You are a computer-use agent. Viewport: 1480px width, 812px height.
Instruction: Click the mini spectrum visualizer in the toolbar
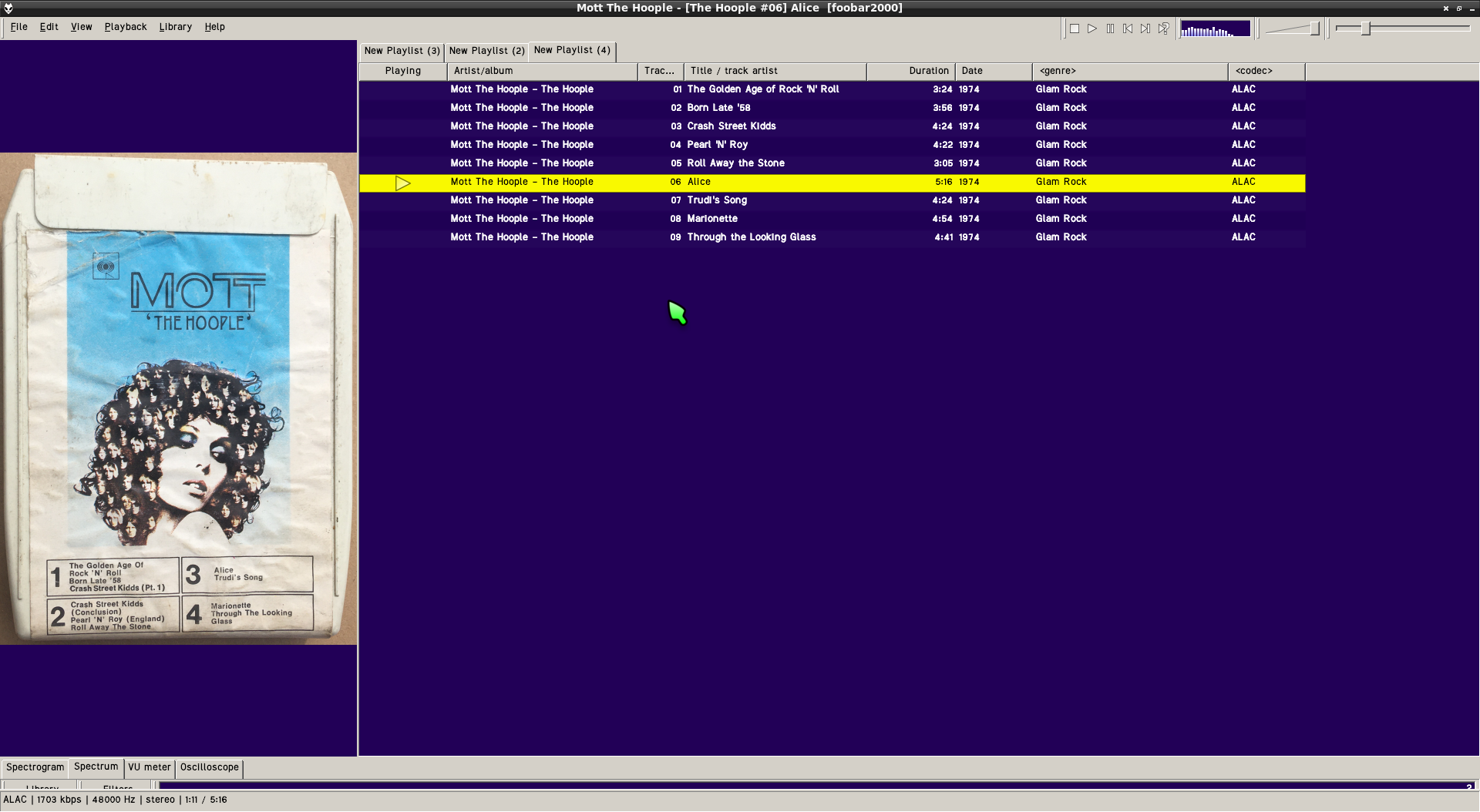[1216, 29]
